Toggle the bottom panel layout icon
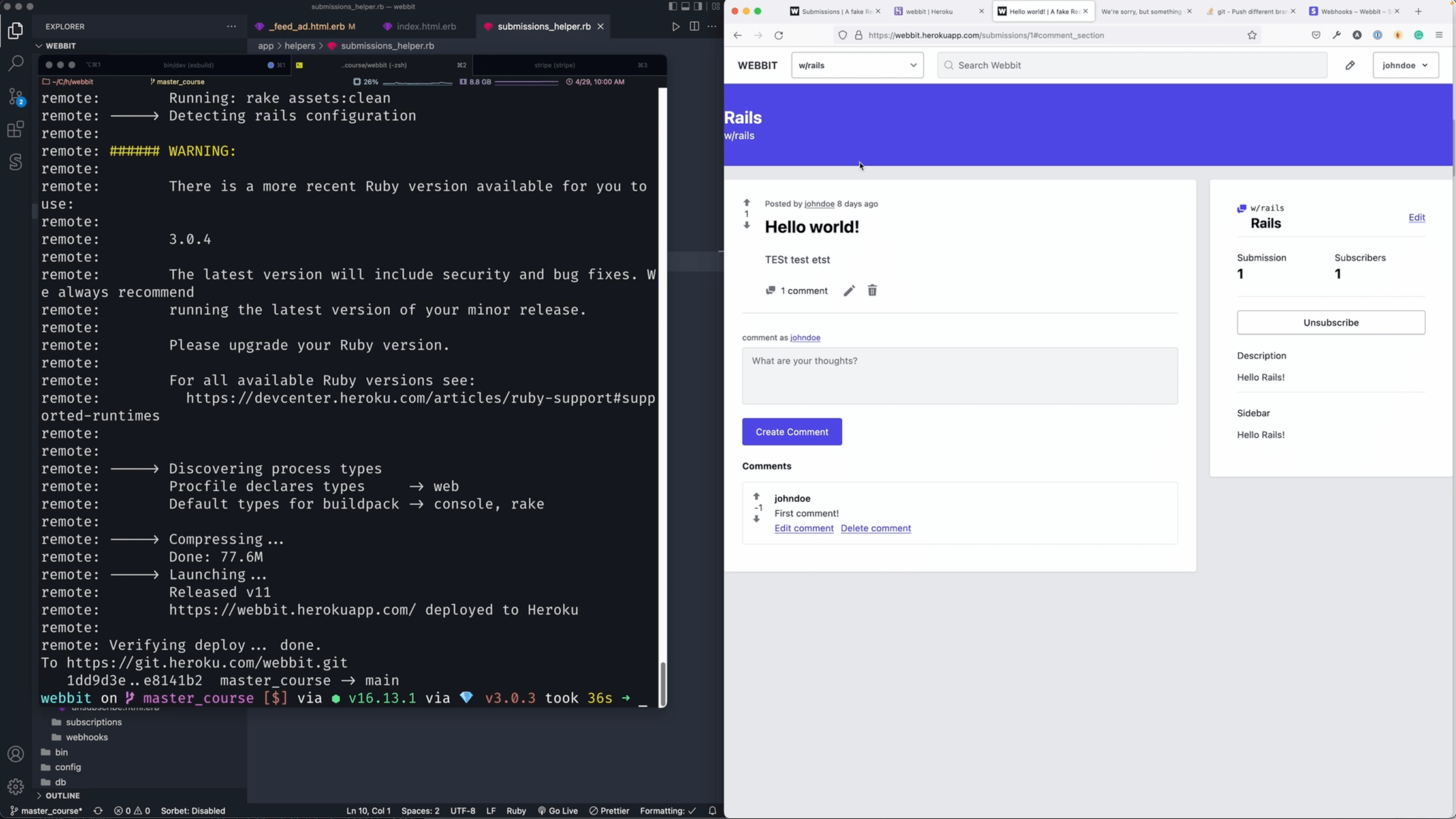 (685, 6)
